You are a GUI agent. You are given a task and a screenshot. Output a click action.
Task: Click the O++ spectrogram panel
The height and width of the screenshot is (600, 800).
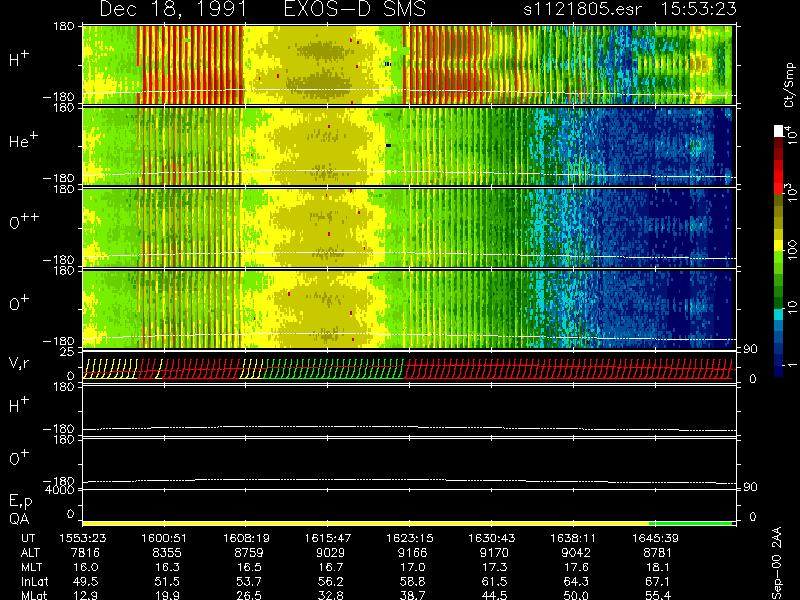(407, 228)
